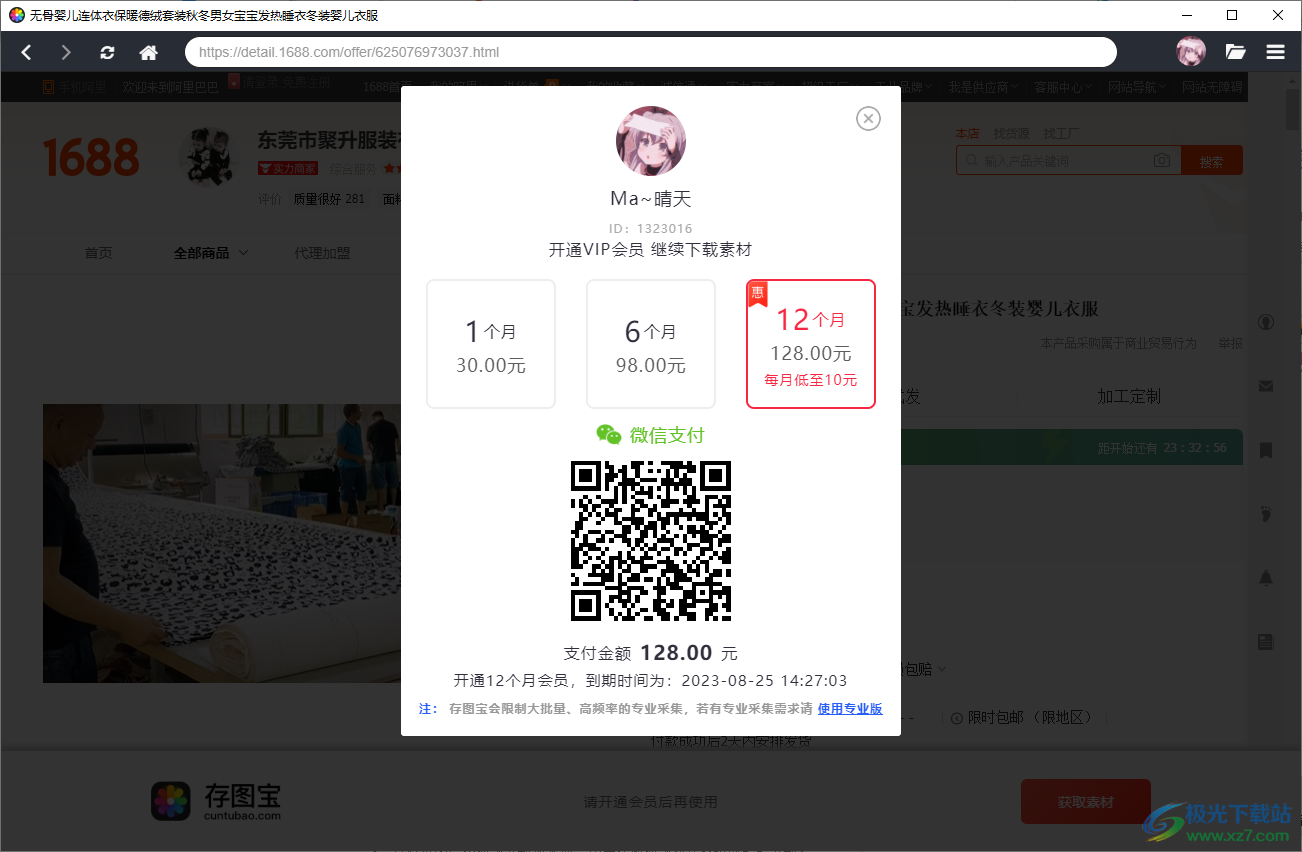Select the 找货源 search scope
The width and height of the screenshot is (1302, 852).
[1011, 133]
